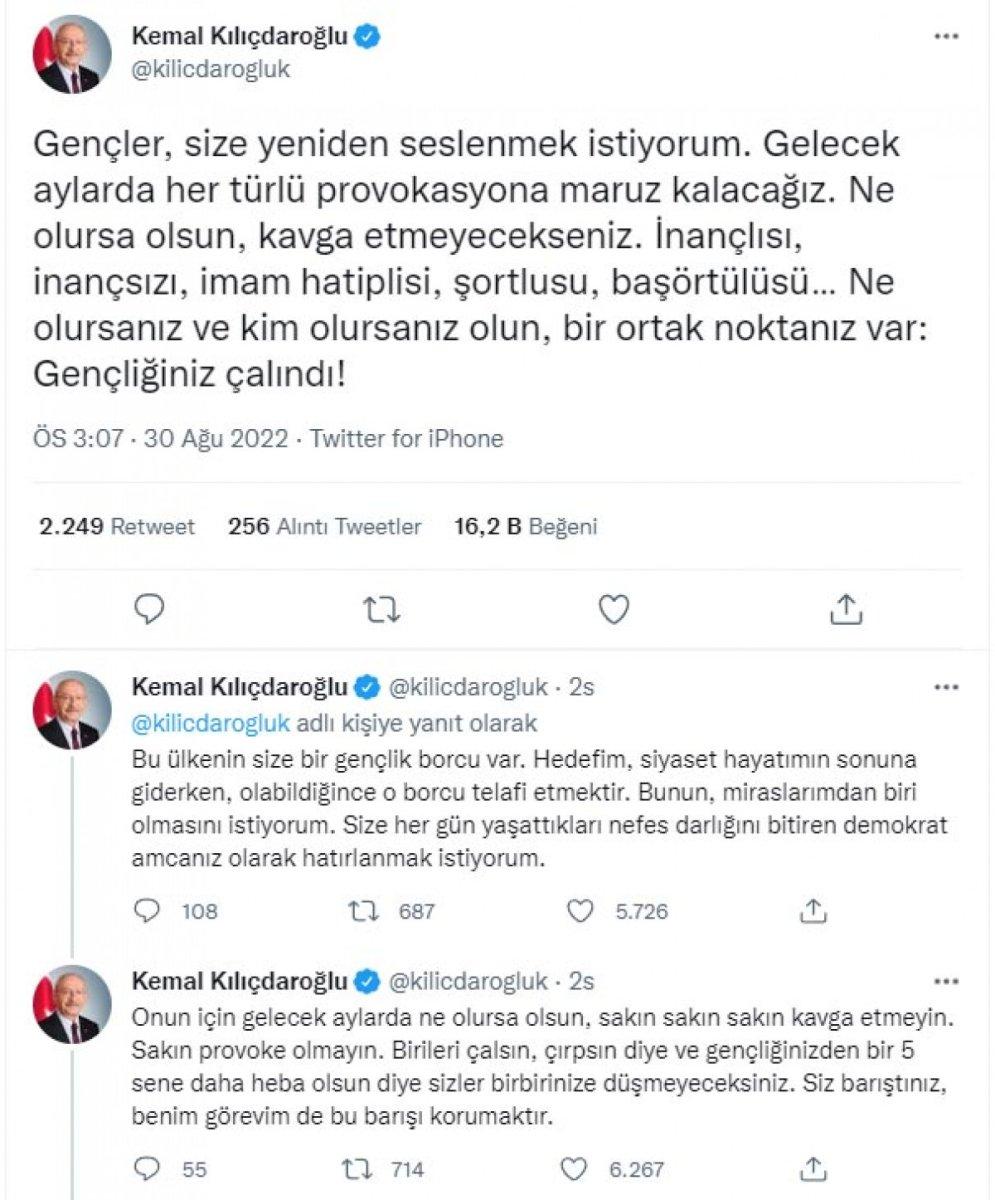Screen dimensions: 995x1200
Task: Reply to the main tweet
Action: [148, 606]
